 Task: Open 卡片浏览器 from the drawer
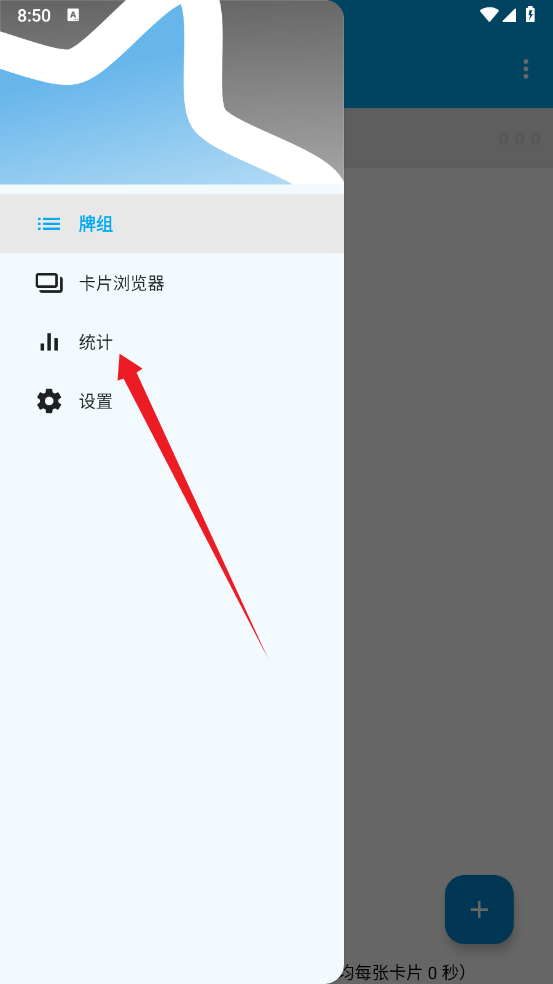click(x=122, y=284)
